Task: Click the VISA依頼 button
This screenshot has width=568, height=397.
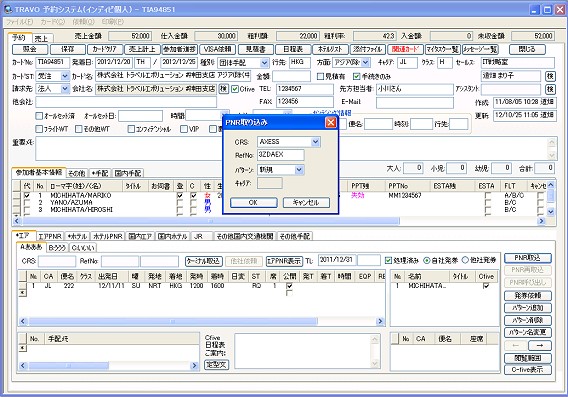Action: (x=218, y=49)
